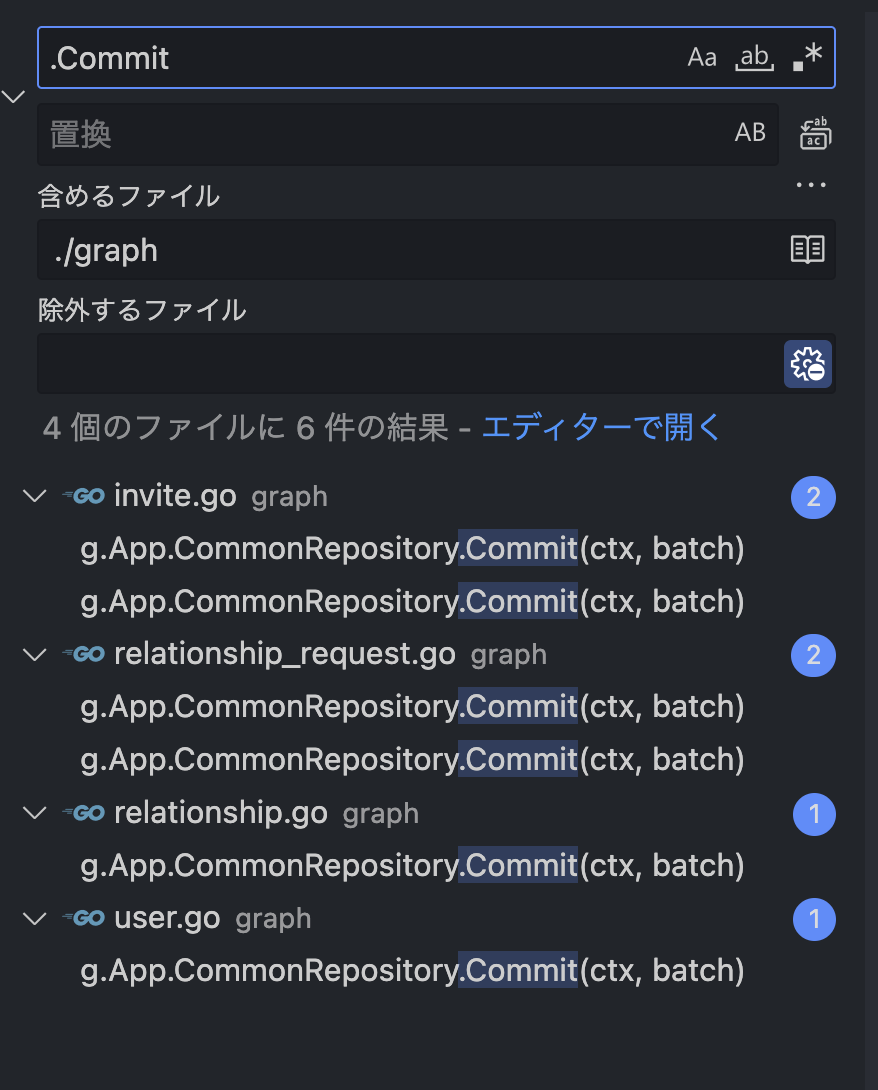Open second match in relationship_request.go
Image resolution: width=878 pixels, height=1090 pixels.
tap(412, 759)
